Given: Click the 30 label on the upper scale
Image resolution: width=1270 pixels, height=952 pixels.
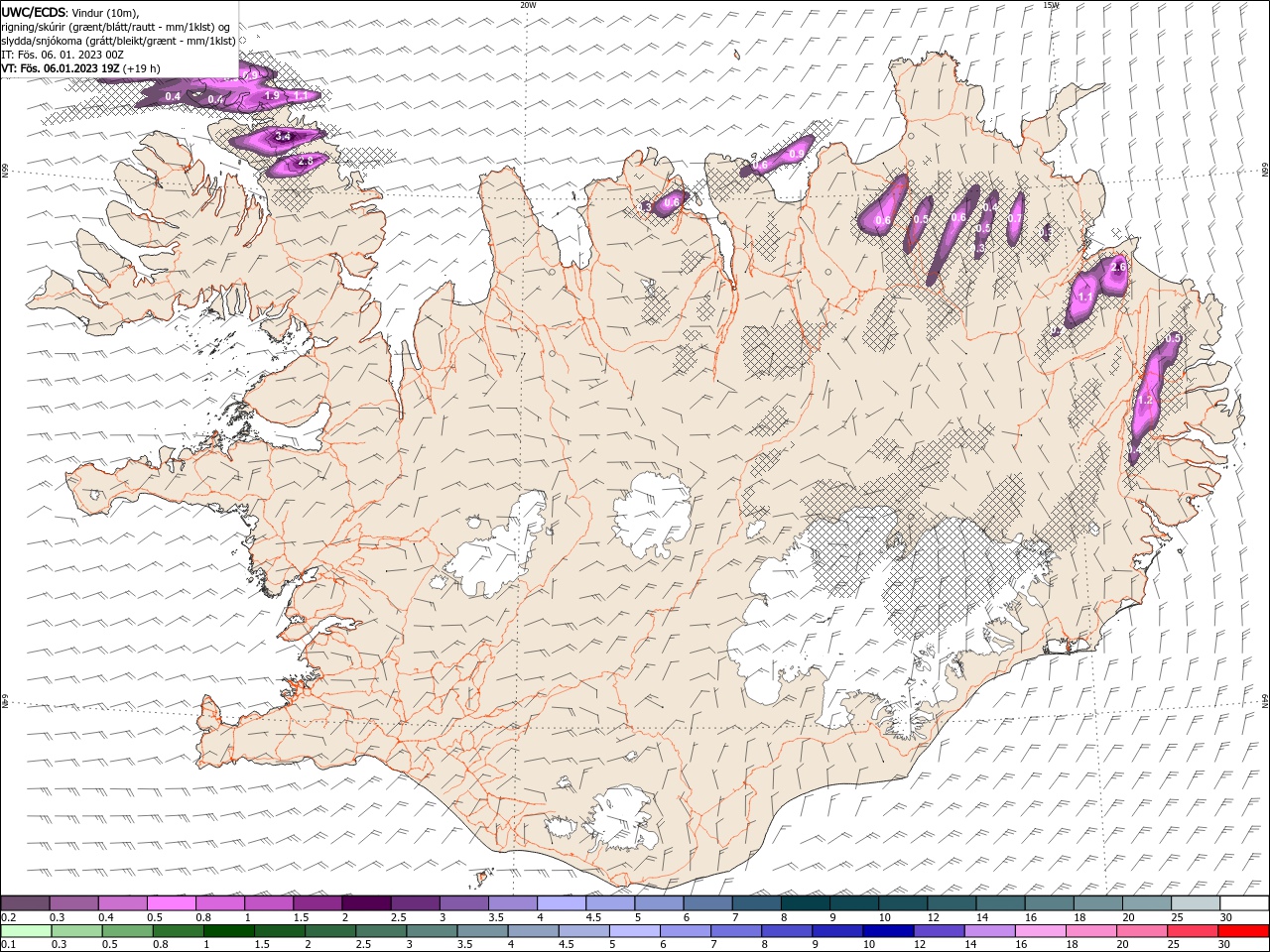Looking at the screenshot, I should (x=1225, y=916).
